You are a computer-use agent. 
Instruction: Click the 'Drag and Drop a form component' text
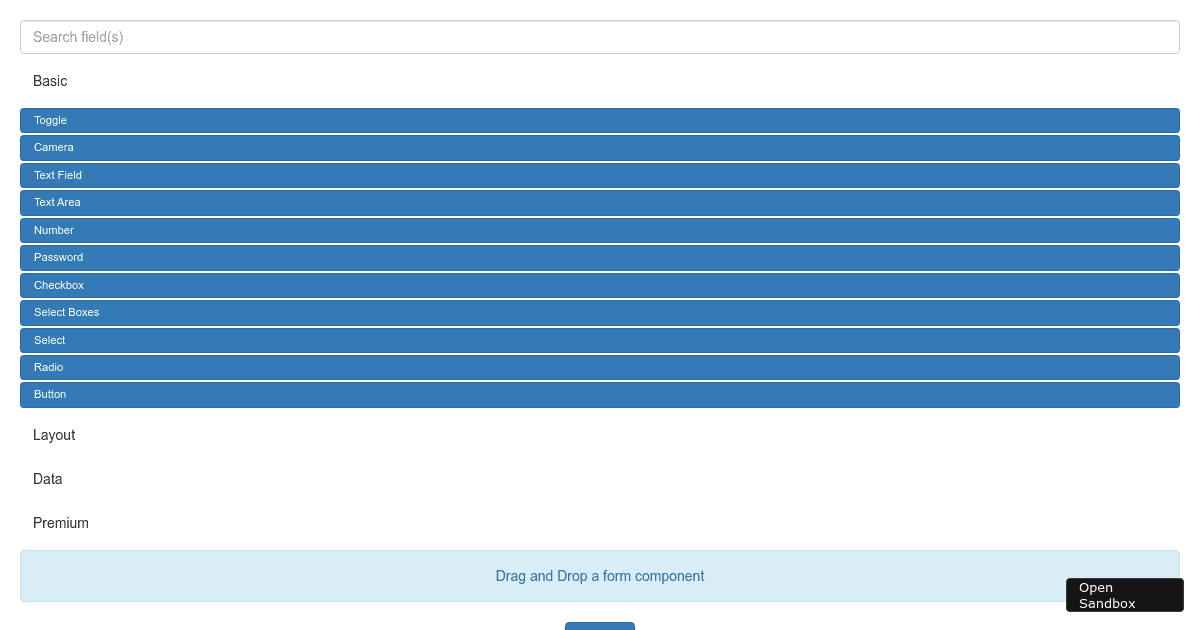pyautogui.click(x=600, y=576)
